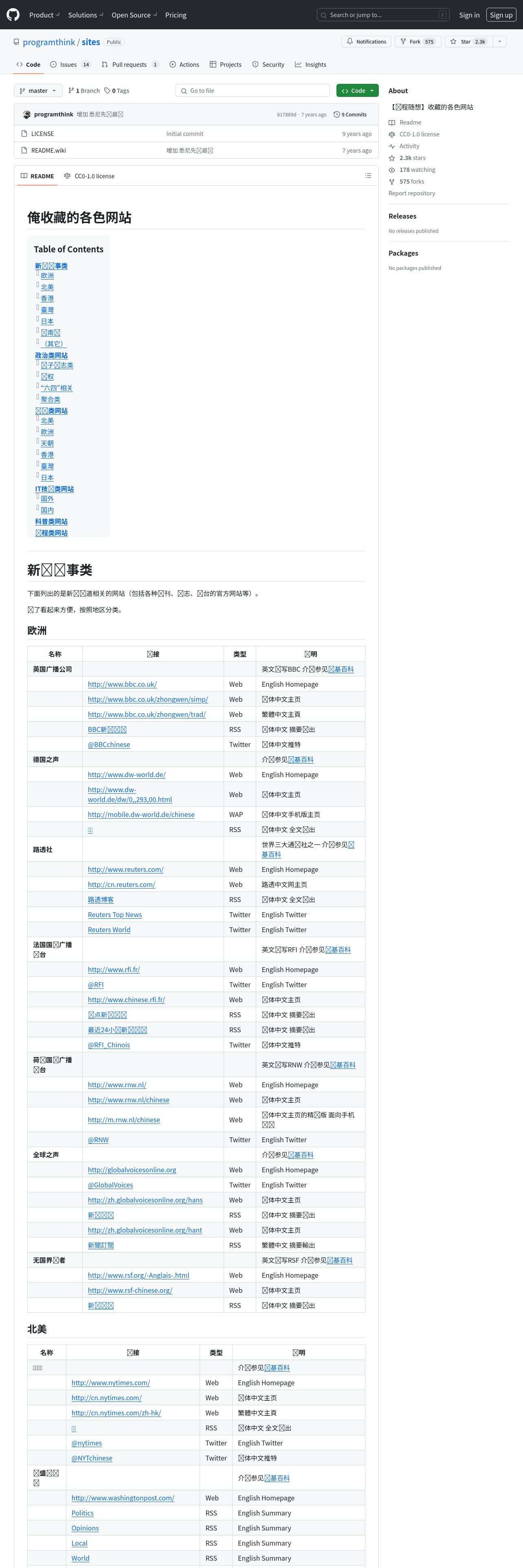Switch to the CC0-1.0 license tab

coord(90,176)
